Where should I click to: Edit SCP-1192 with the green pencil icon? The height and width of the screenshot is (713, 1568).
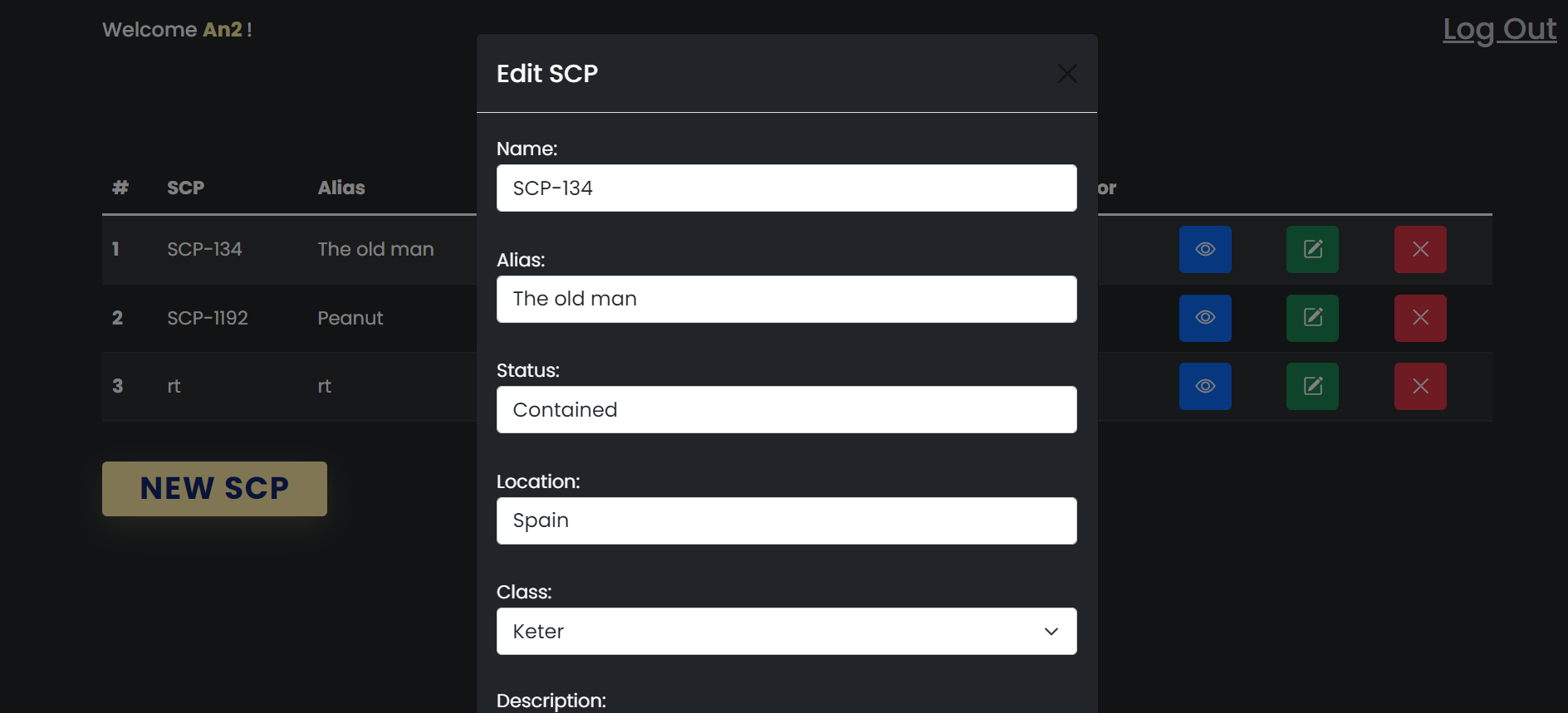point(1312,318)
